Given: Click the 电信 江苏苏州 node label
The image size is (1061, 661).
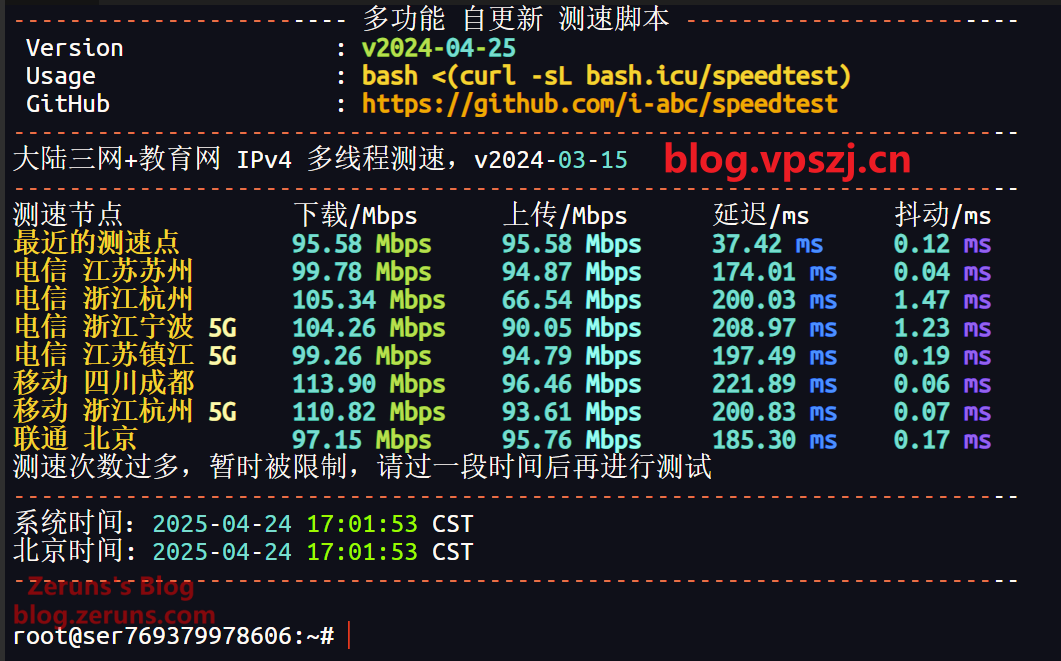Looking at the screenshot, I should 103,271.
